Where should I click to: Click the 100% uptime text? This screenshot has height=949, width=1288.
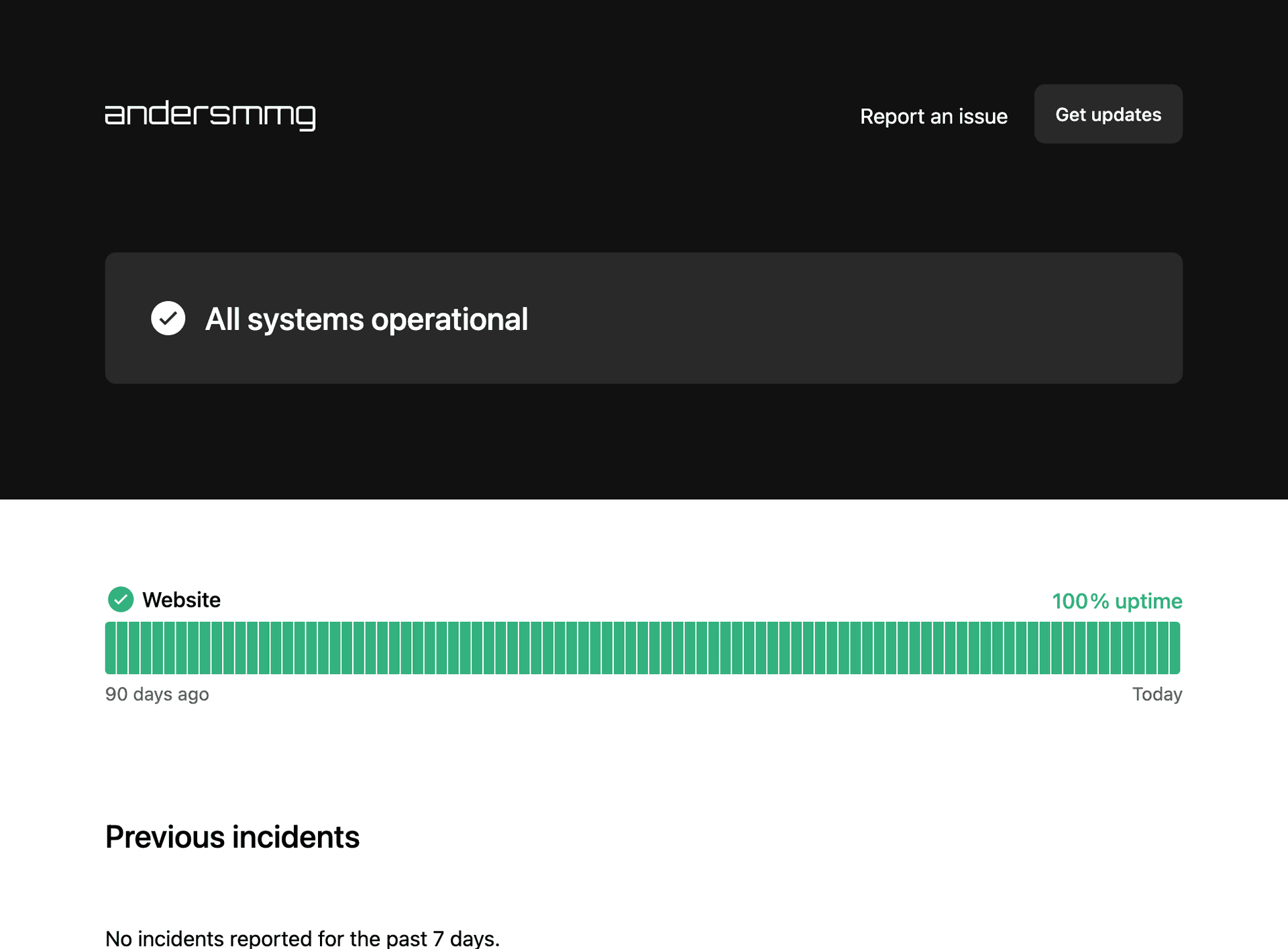pos(1116,601)
